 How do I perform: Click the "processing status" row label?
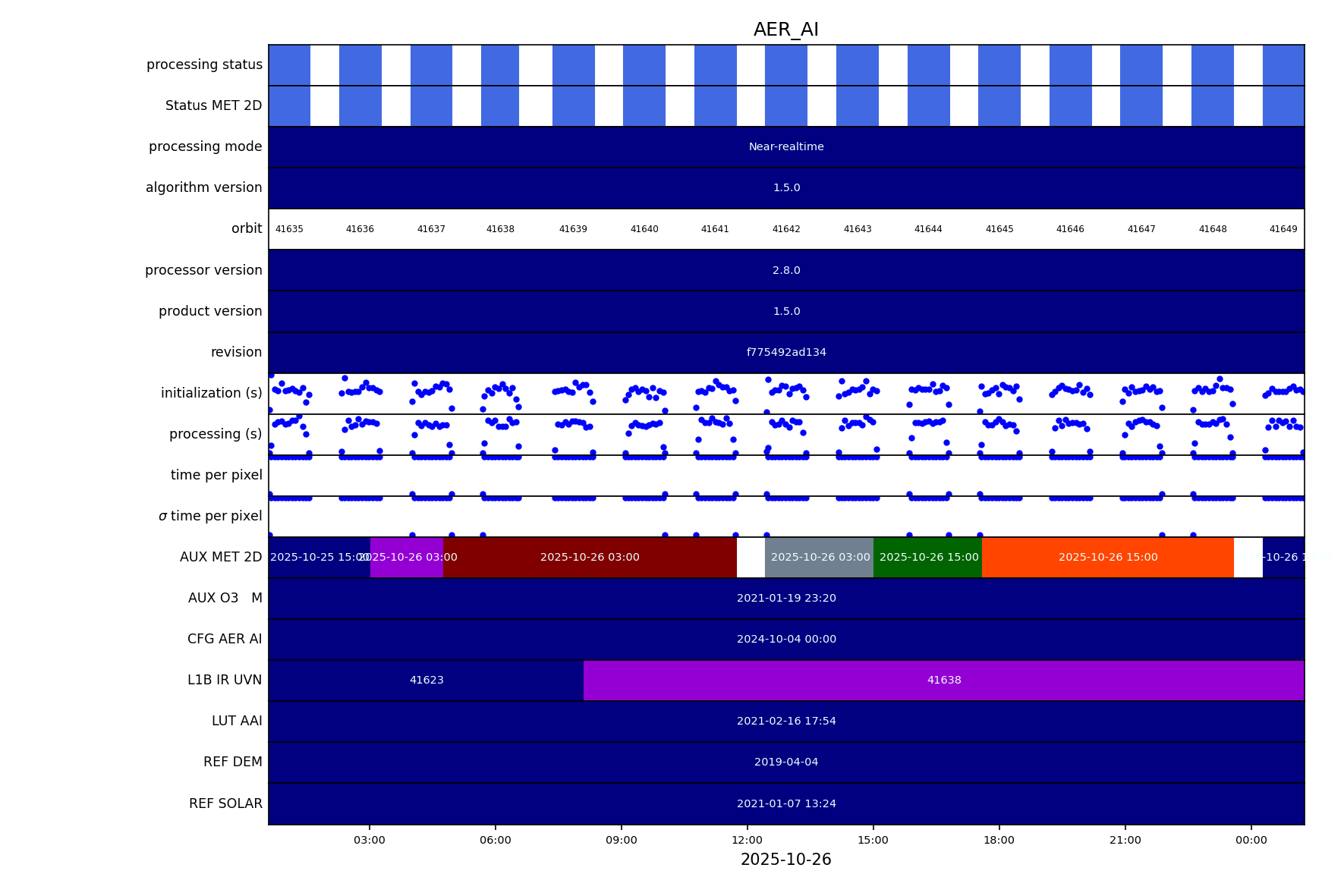[204, 65]
